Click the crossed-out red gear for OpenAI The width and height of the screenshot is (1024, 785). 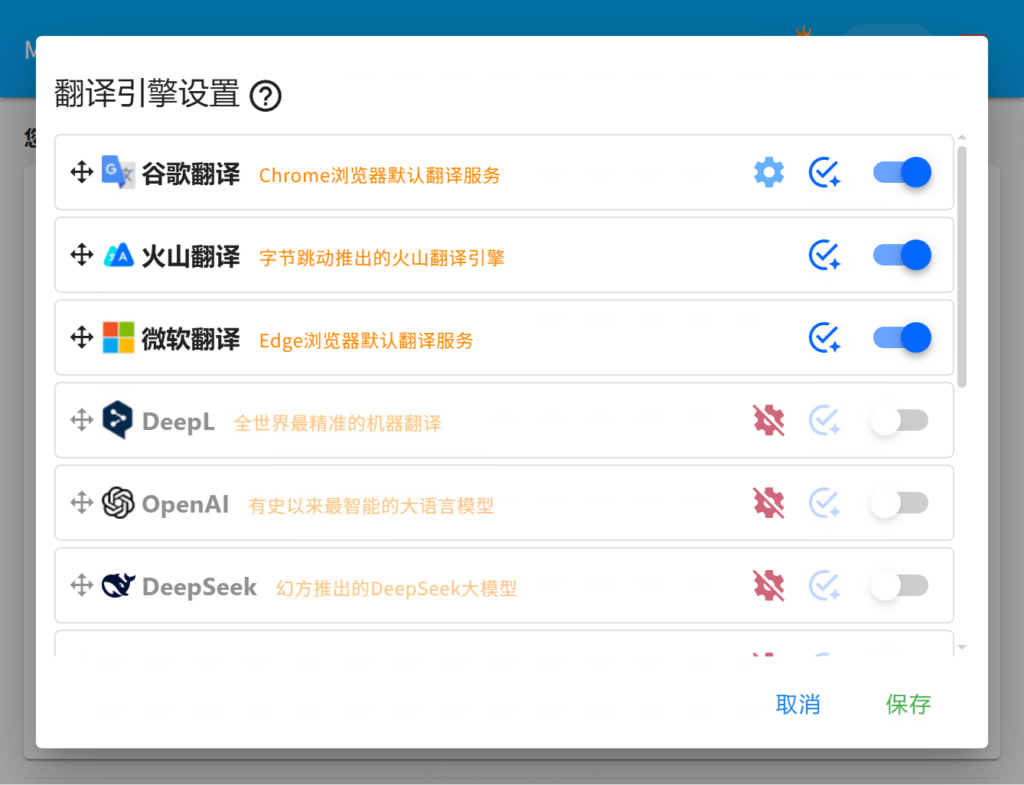tap(769, 503)
